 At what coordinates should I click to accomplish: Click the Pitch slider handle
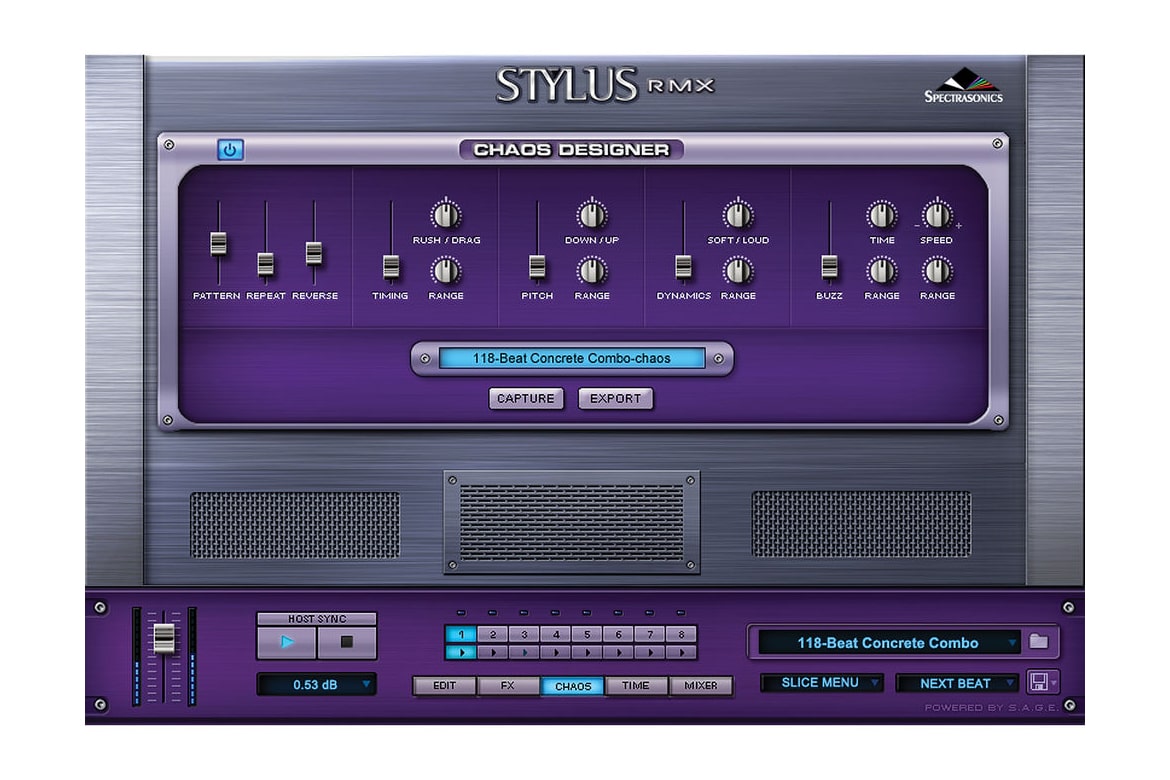click(537, 266)
